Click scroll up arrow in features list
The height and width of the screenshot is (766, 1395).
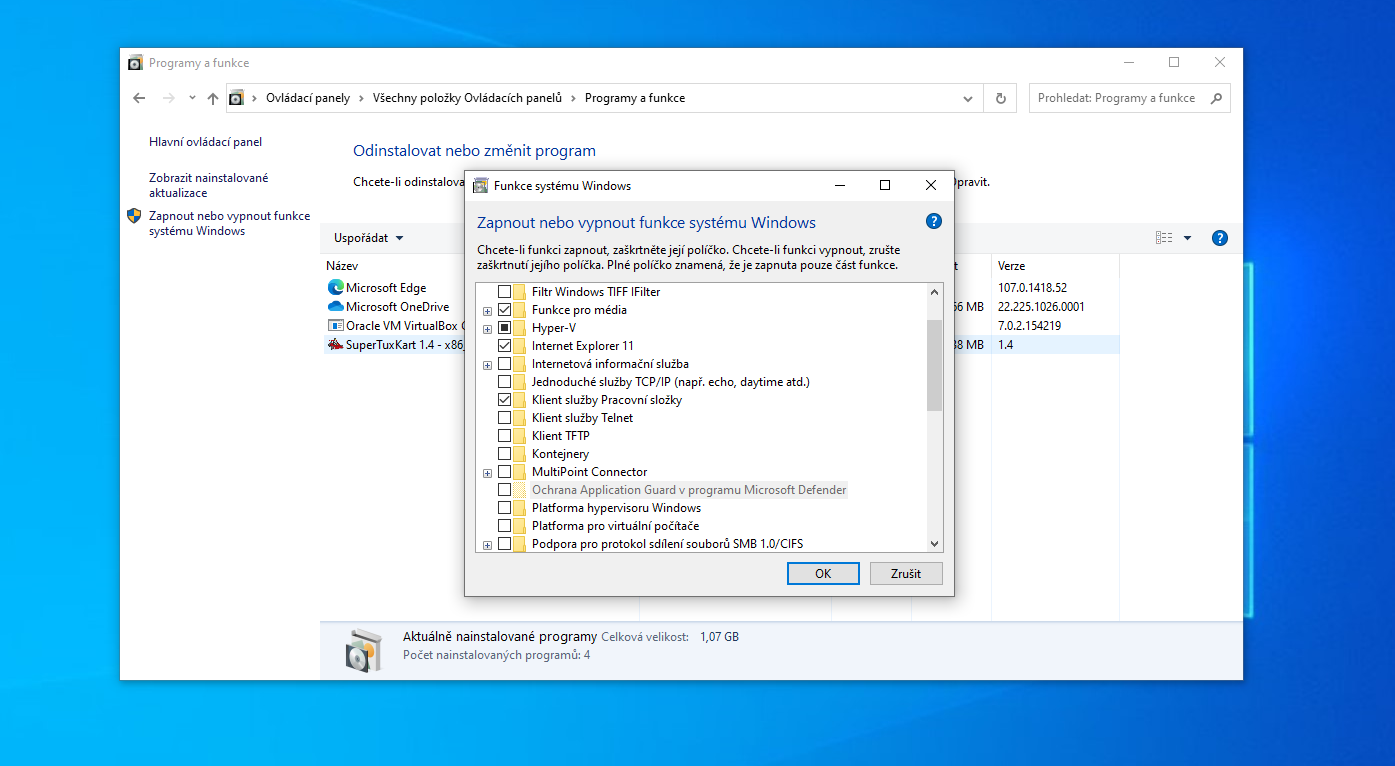pyautogui.click(x=935, y=292)
